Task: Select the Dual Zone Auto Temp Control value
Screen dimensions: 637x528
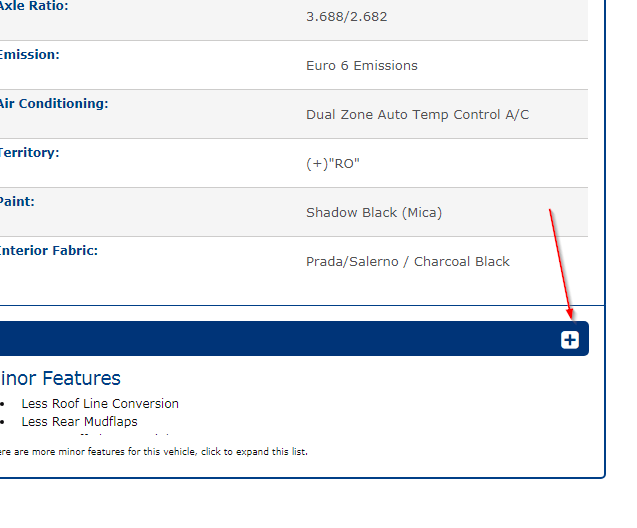Action: click(x=417, y=115)
